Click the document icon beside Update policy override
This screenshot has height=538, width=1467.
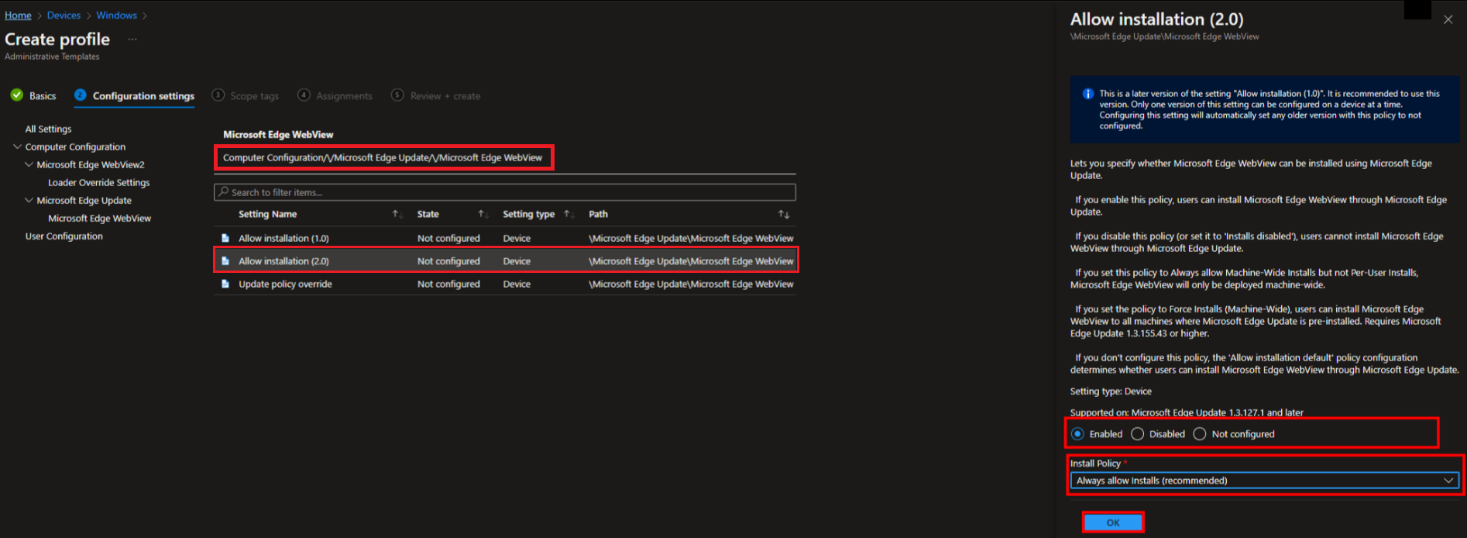[x=225, y=285]
